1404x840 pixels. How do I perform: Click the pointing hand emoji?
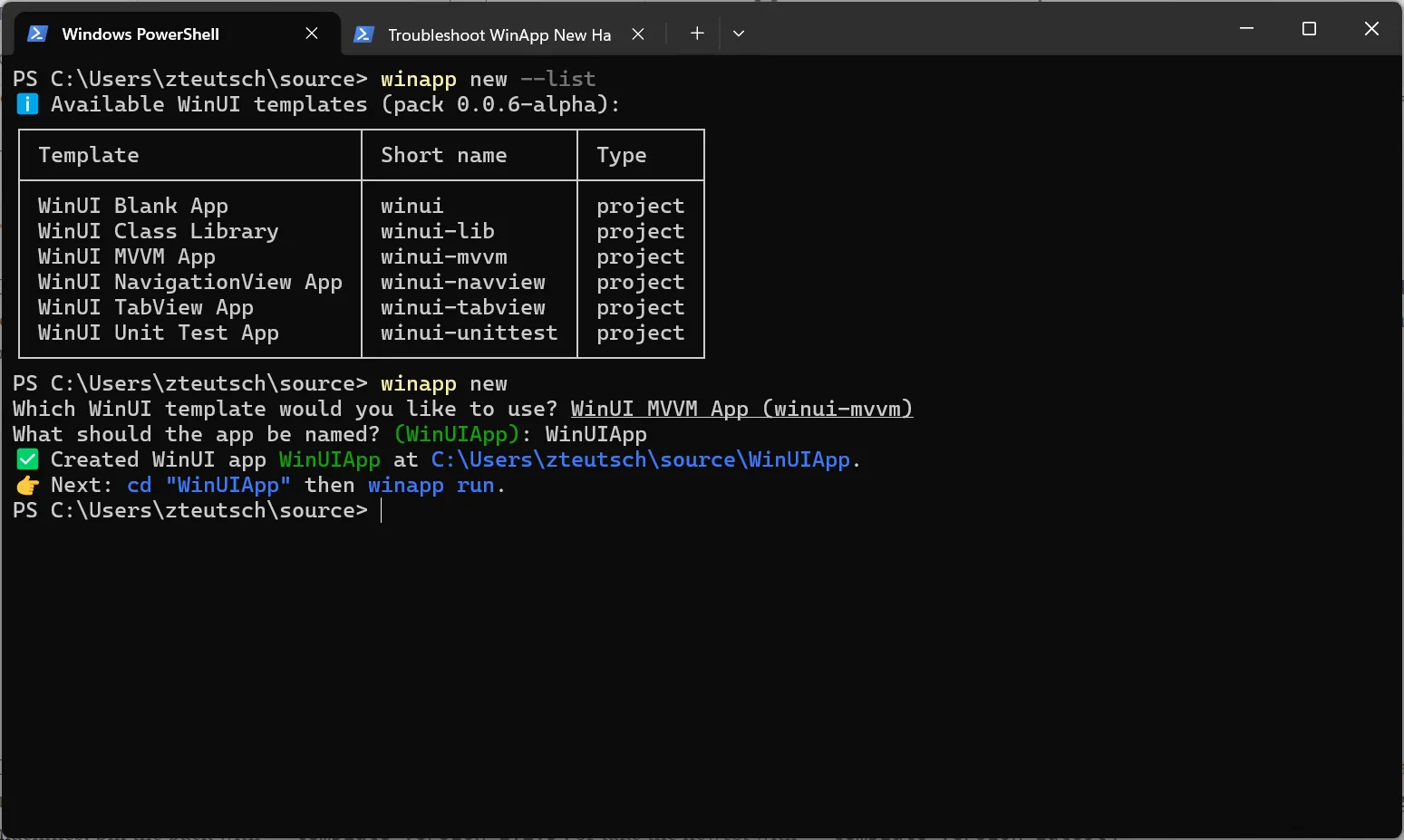click(27, 485)
